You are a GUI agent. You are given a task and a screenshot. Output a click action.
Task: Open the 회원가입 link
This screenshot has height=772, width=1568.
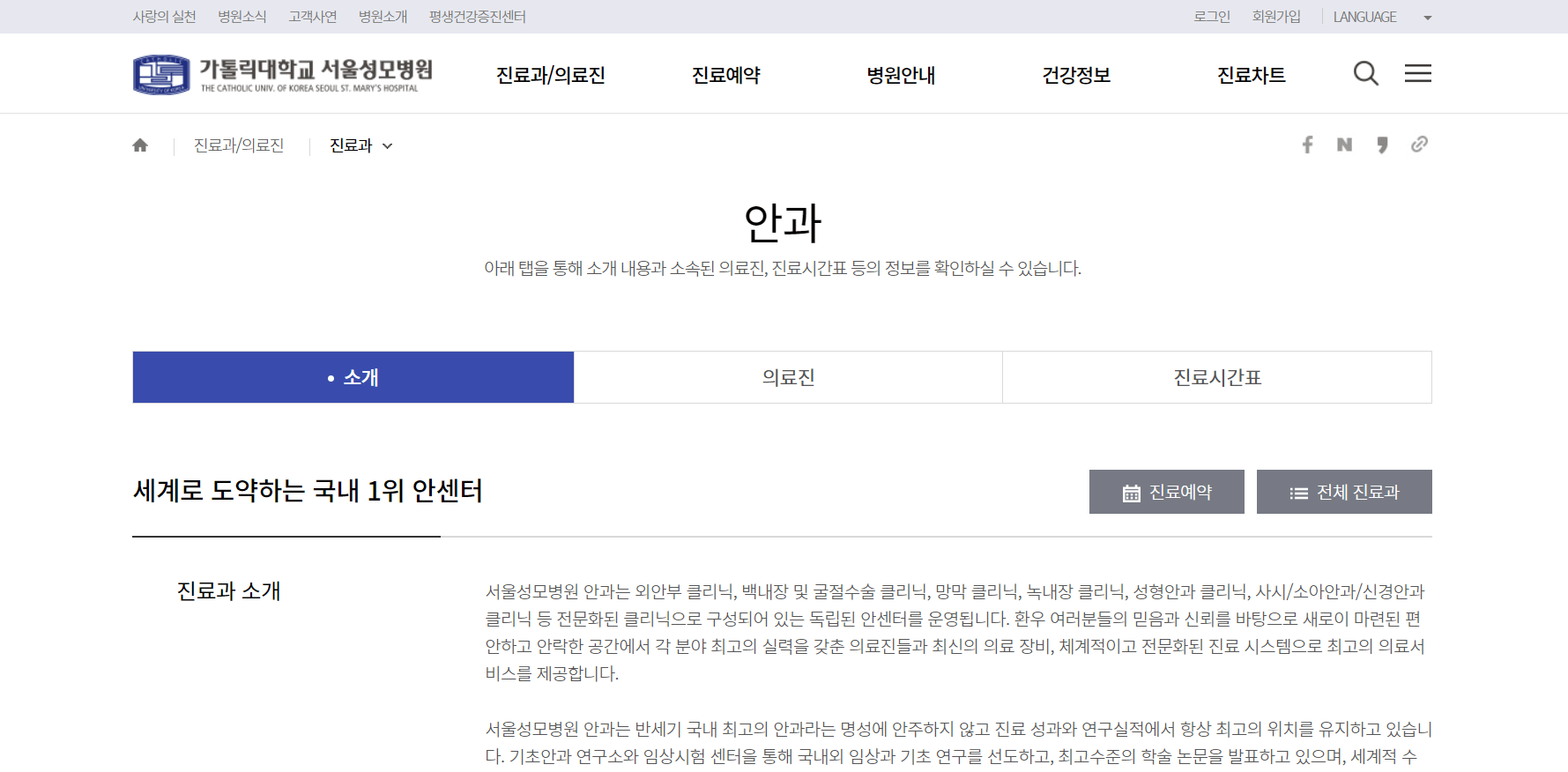click(1276, 17)
